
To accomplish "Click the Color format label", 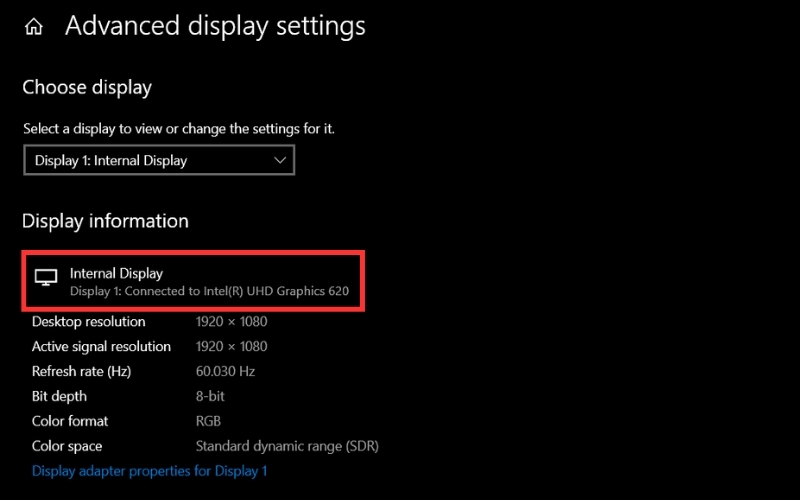I will click(70, 422).
